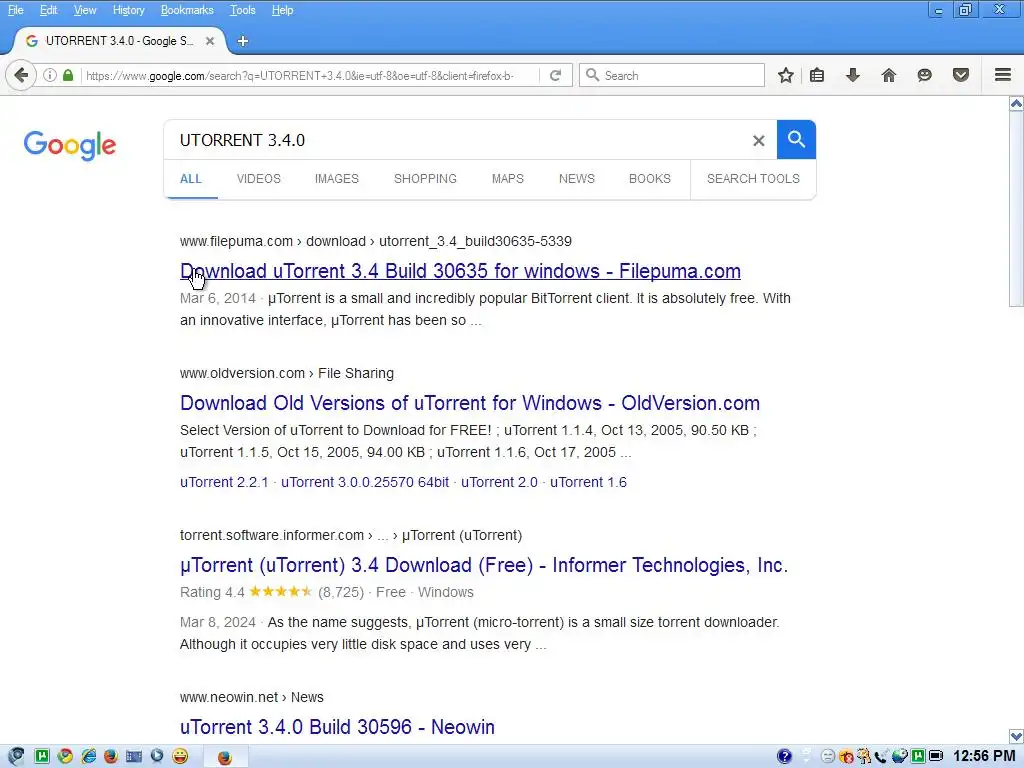The width and height of the screenshot is (1024, 768).
Task: Open a new tab with the plus button
Action: tap(242, 41)
